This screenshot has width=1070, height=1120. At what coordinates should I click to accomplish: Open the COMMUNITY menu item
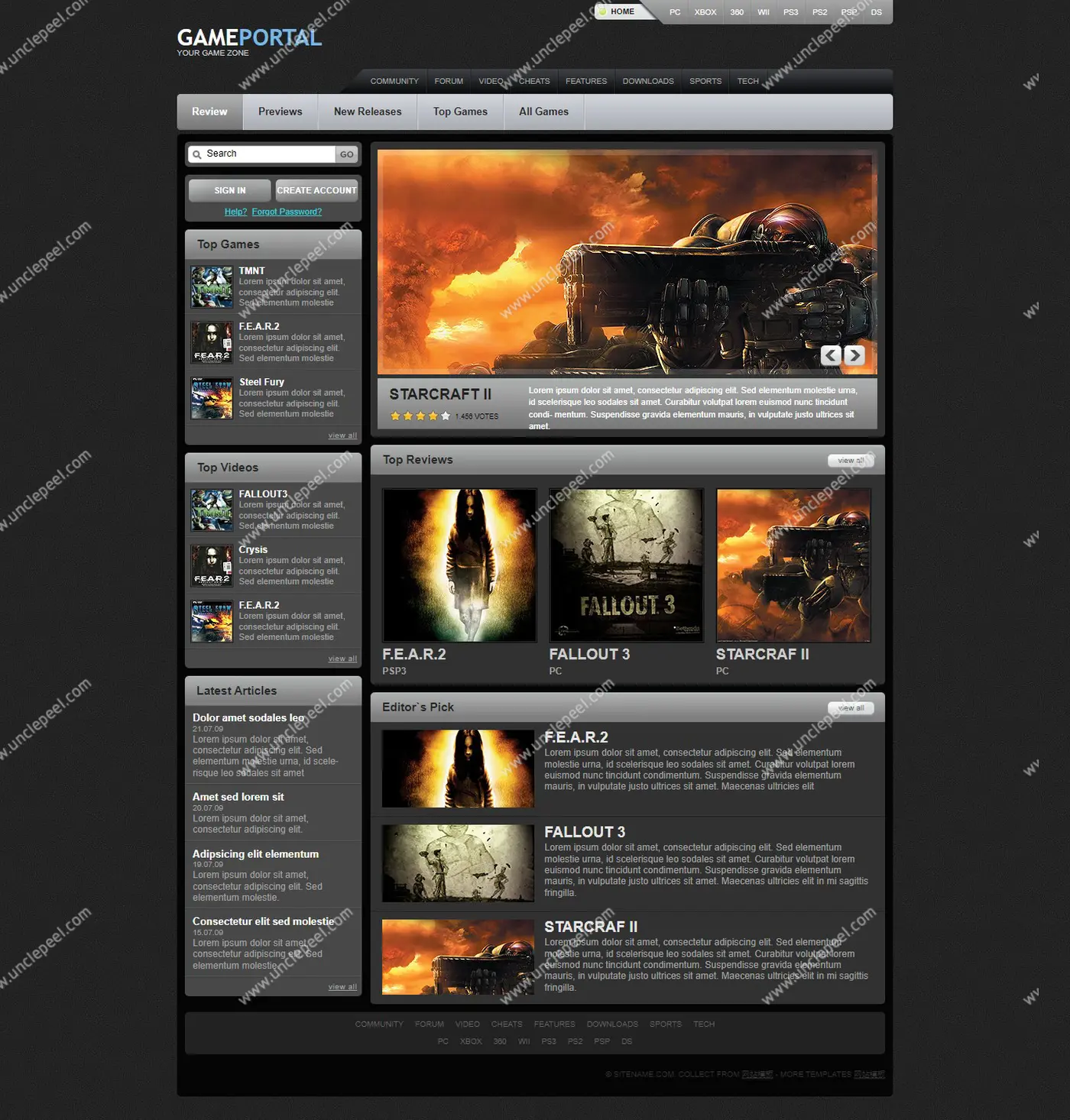(x=394, y=81)
